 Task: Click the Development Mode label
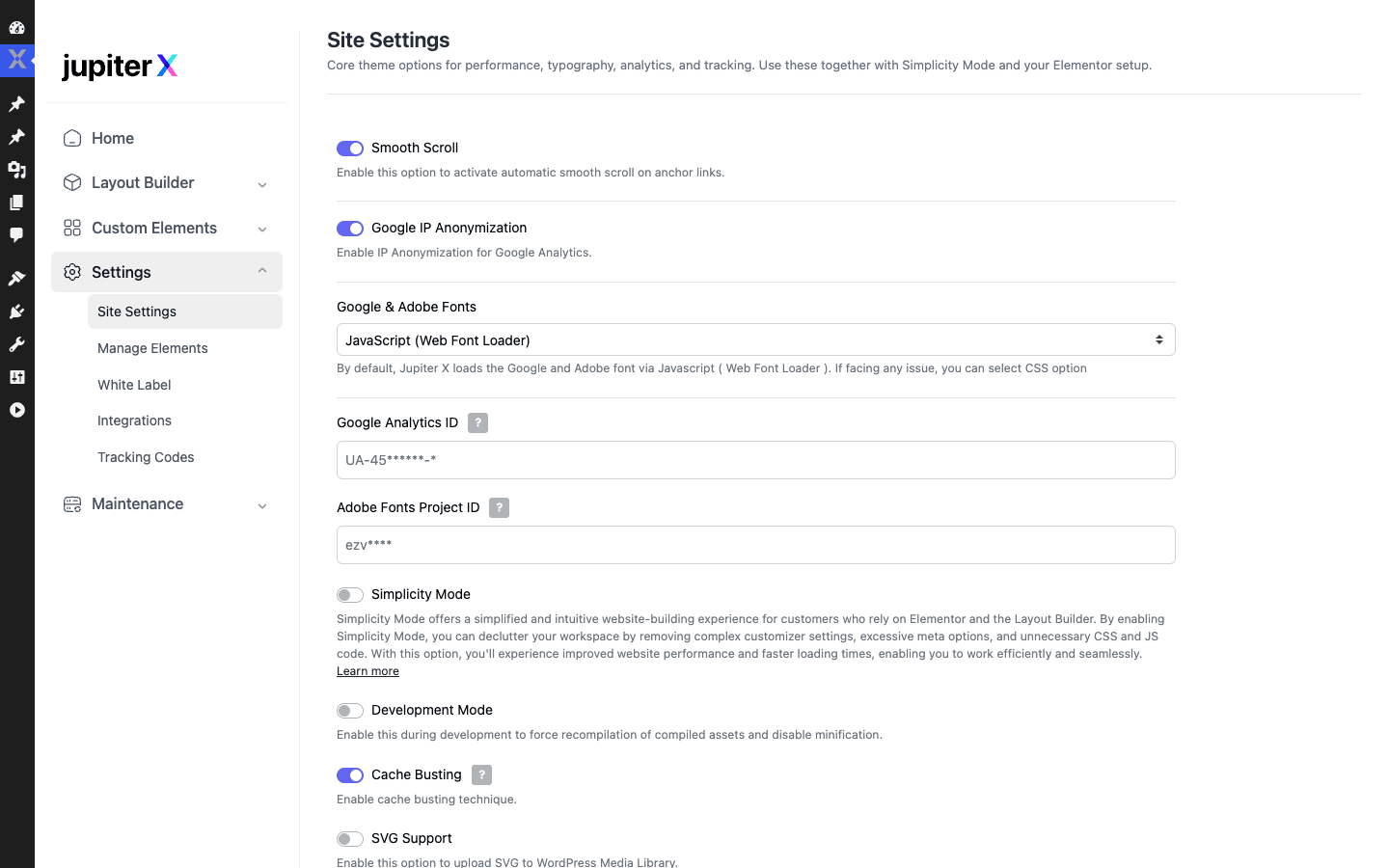point(432,710)
